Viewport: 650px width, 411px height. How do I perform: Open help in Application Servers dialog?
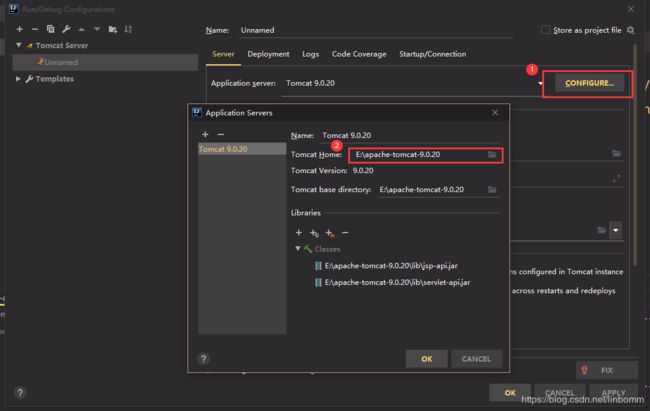point(204,359)
